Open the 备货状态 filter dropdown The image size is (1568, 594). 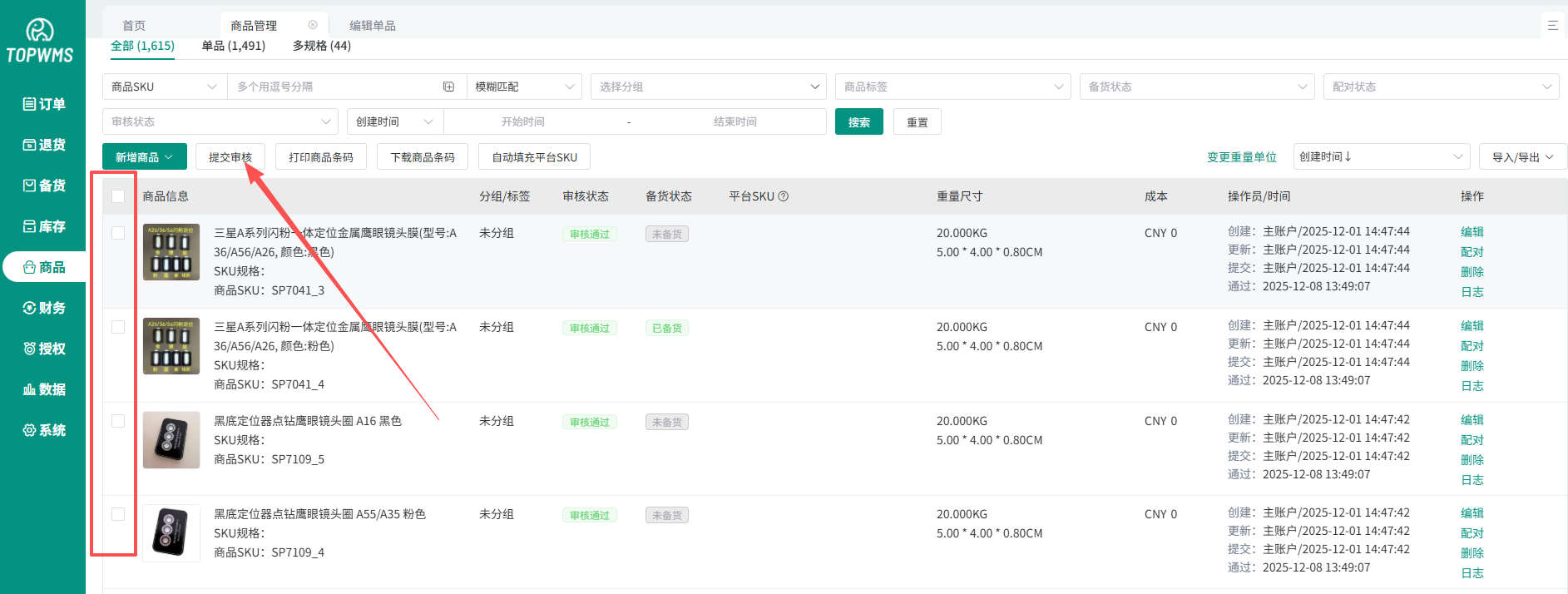click(x=1196, y=87)
